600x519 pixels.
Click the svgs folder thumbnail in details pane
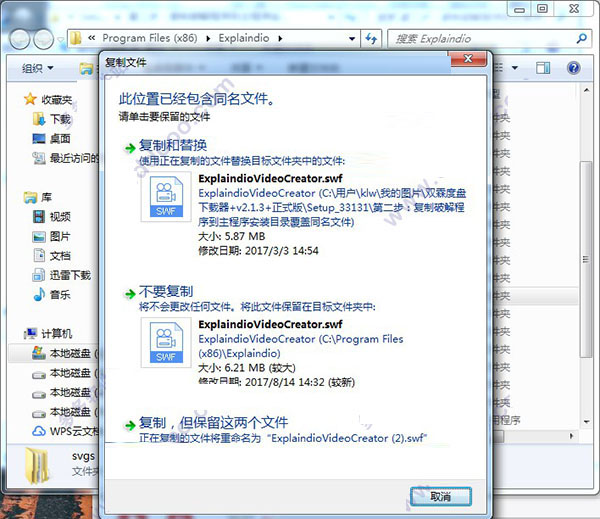coord(37,466)
